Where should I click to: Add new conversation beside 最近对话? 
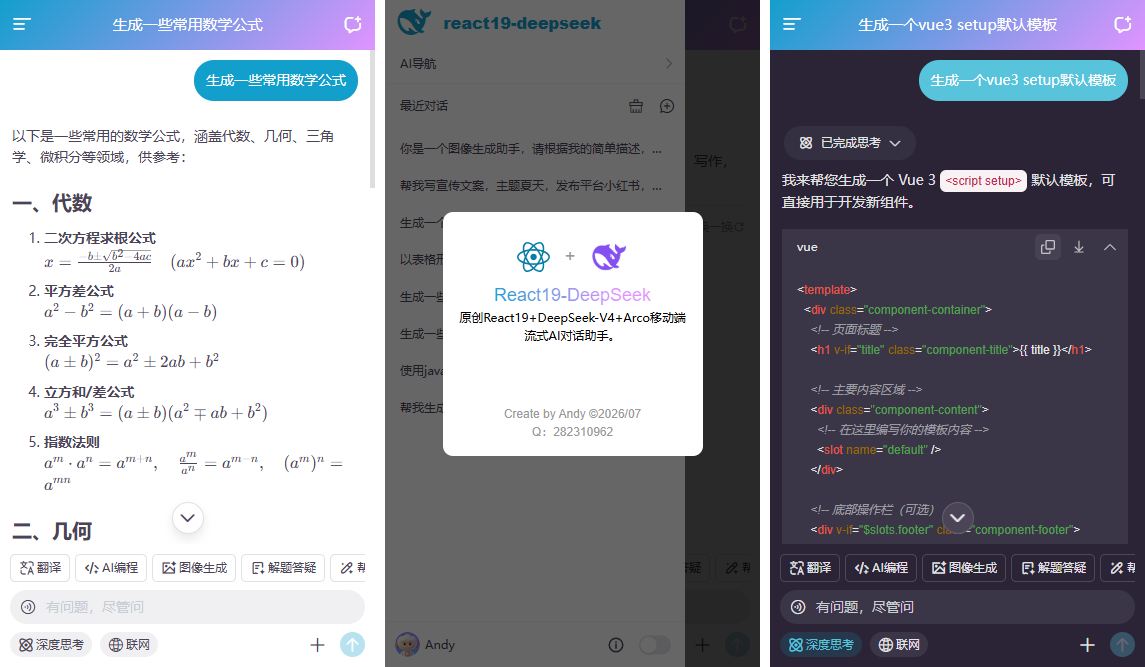tap(667, 106)
